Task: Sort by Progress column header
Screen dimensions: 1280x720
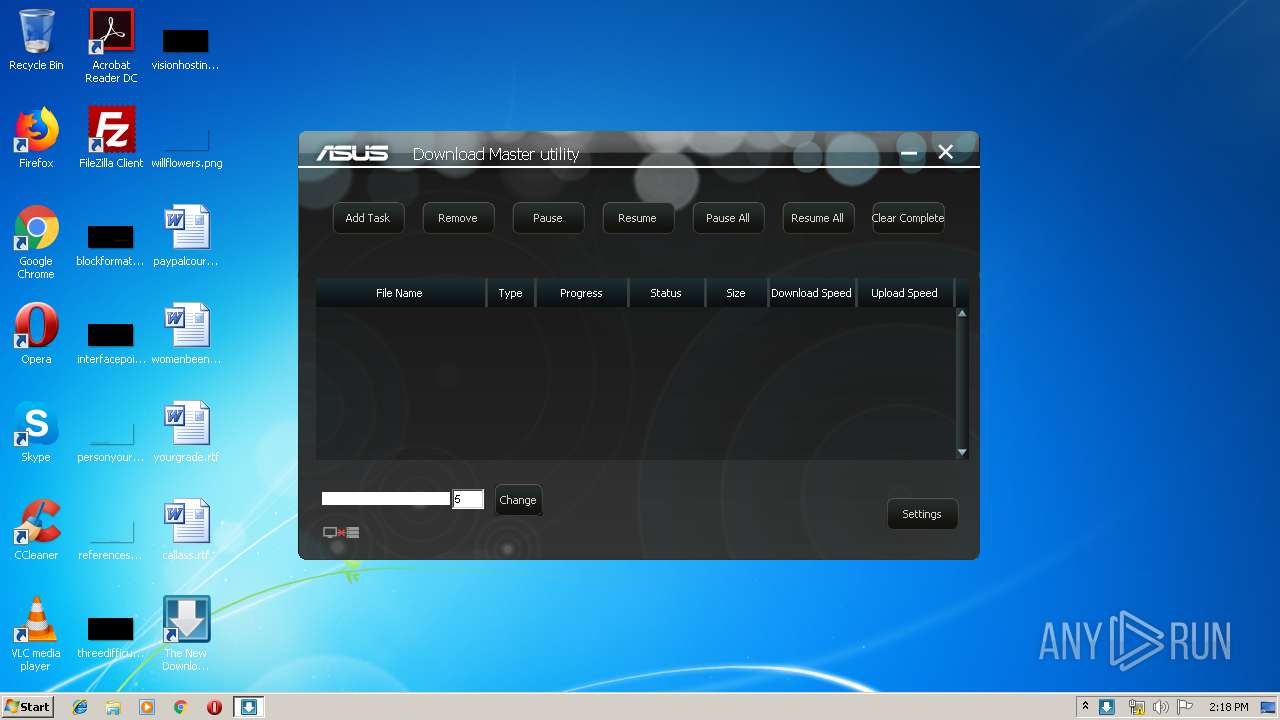Action: [582, 293]
